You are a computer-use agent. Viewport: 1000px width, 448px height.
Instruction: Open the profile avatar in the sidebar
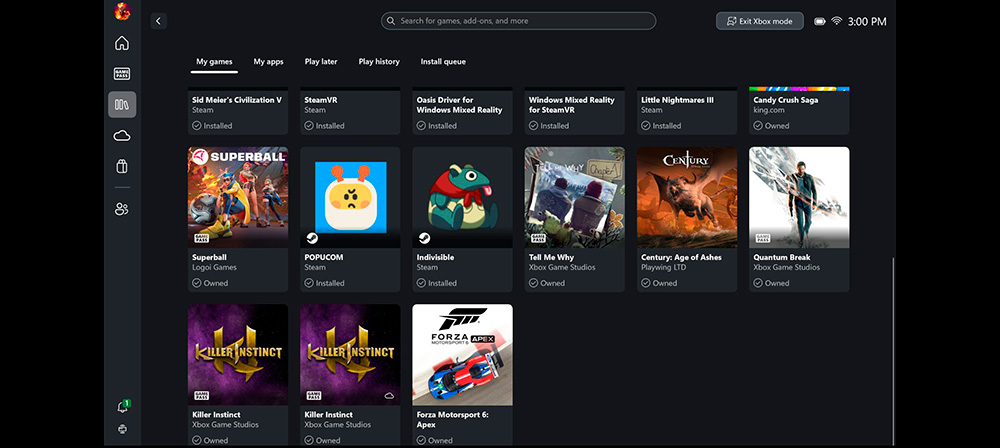tap(122, 11)
